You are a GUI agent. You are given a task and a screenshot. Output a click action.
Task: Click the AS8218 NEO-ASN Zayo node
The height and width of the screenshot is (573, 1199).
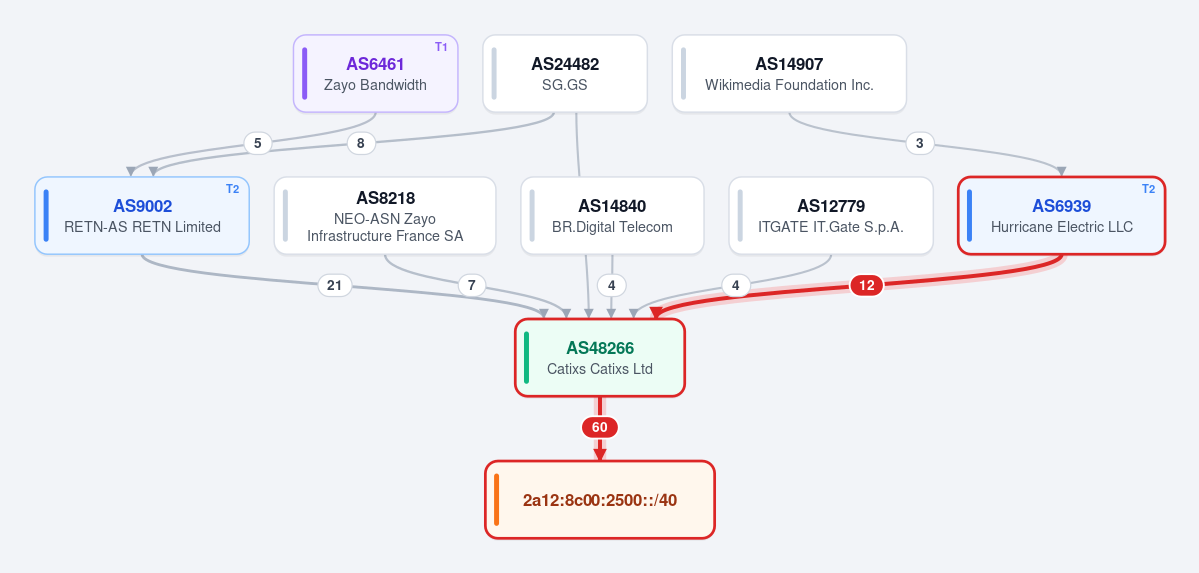(x=385, y=216)
